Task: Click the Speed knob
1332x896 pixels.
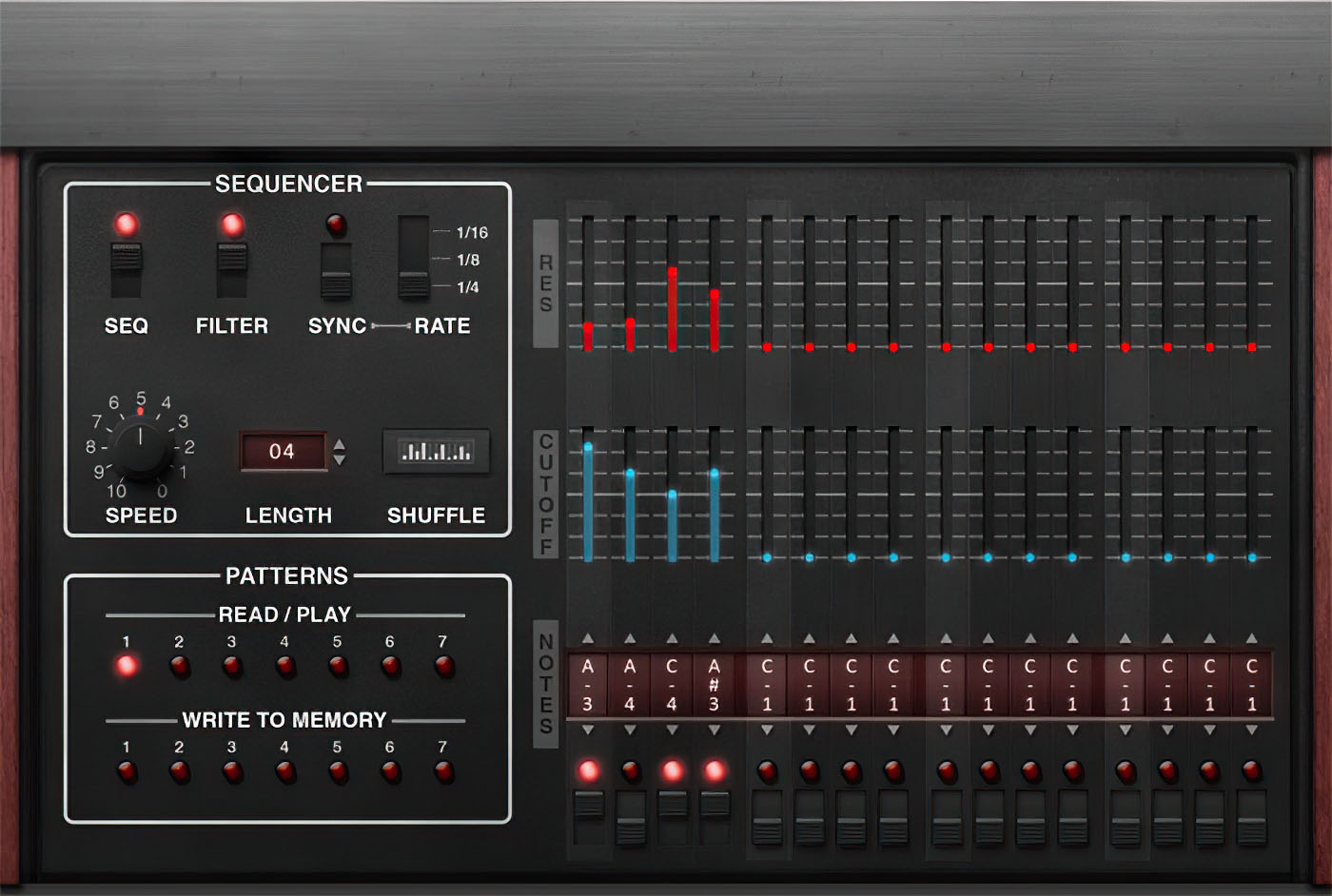Action: click(x=141, y=450)
